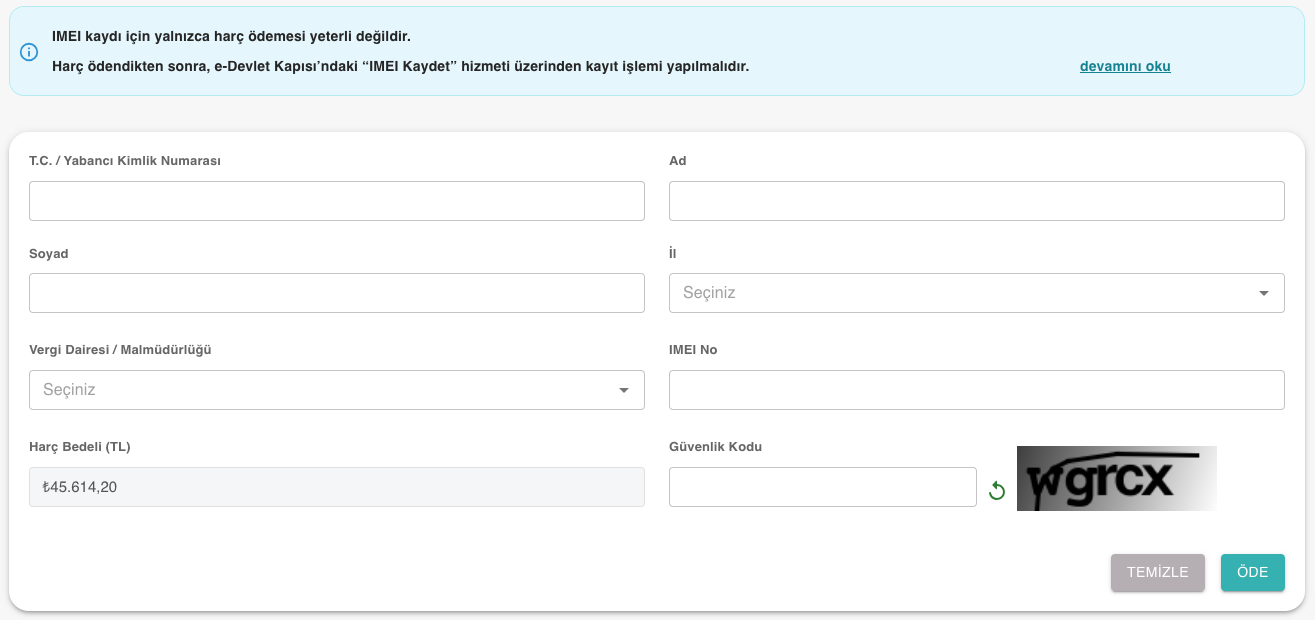
Task: Select the Soyad text box
Action: coord(337,293)
